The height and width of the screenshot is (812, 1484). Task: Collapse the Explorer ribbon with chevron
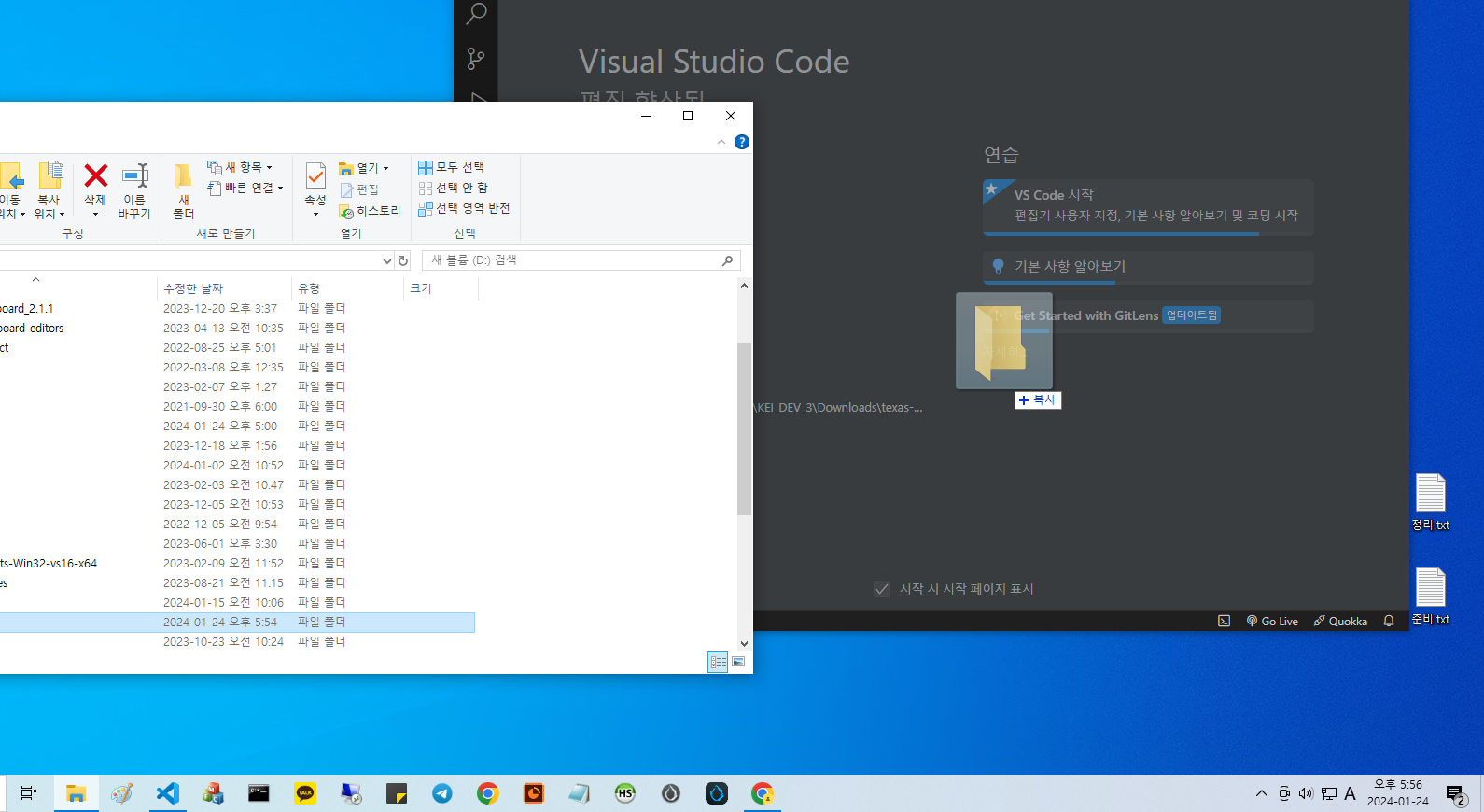[x=721, y=142]
